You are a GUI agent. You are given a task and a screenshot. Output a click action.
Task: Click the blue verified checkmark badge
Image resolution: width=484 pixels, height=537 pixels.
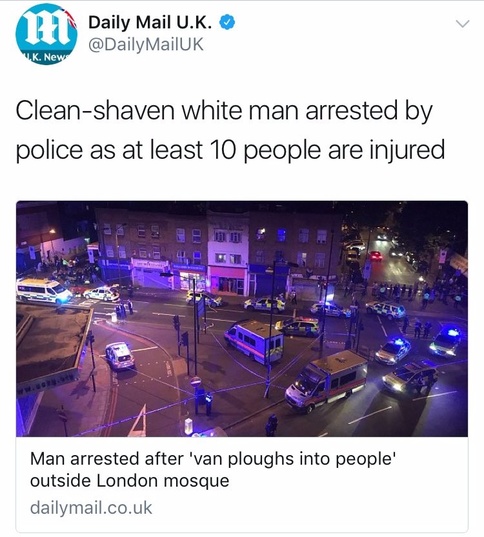[227, 23]
